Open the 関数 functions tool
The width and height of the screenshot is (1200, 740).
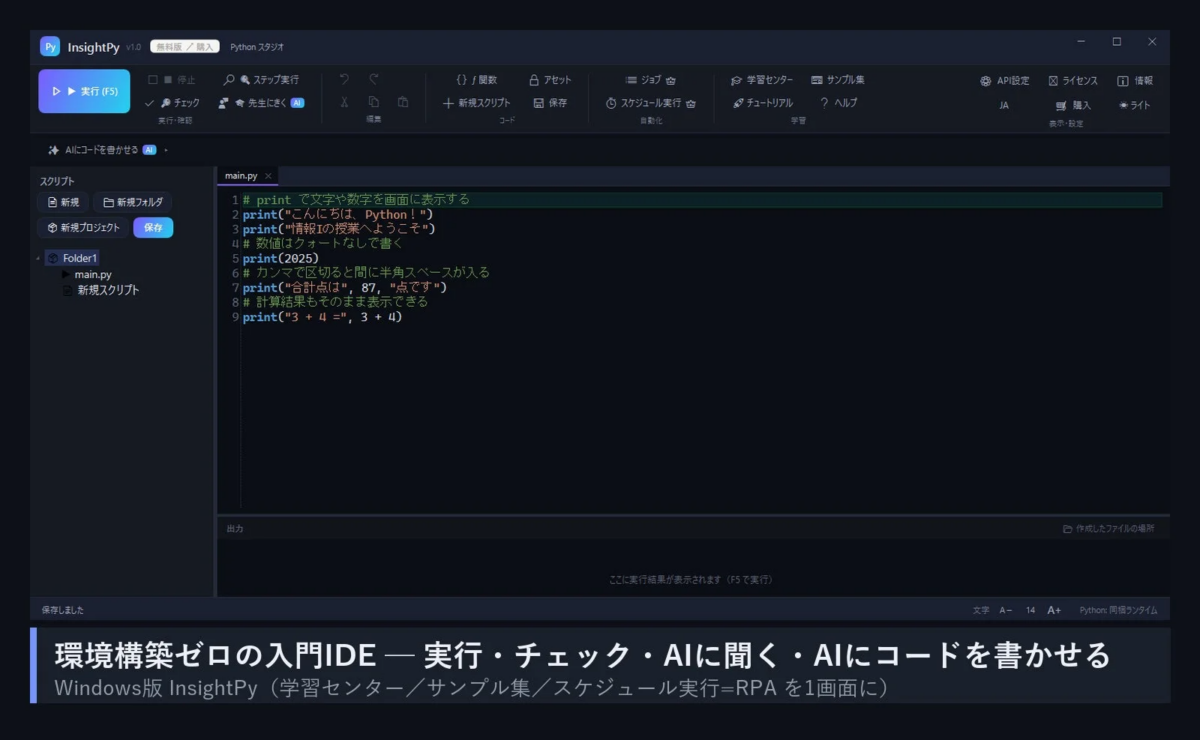click(476, 80)
